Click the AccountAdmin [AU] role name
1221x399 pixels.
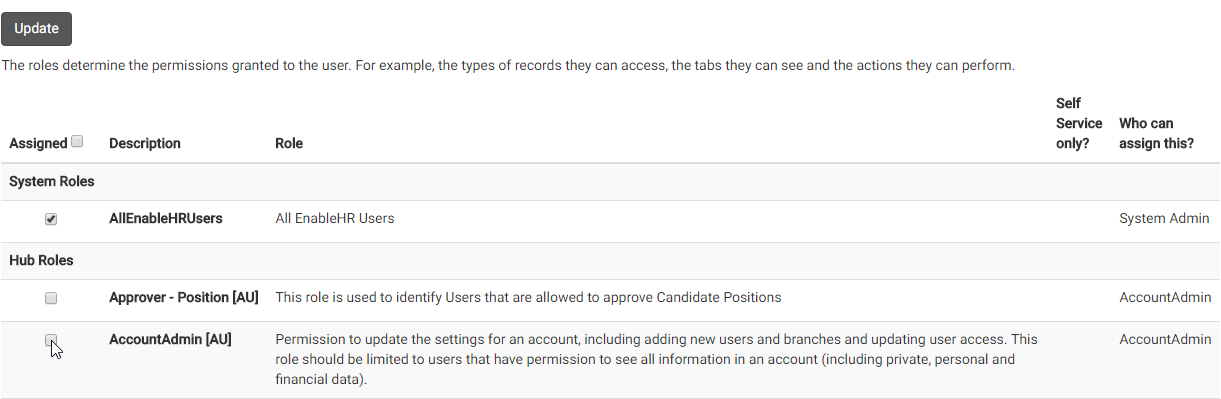pyautogui.click(x=170, y=339)
